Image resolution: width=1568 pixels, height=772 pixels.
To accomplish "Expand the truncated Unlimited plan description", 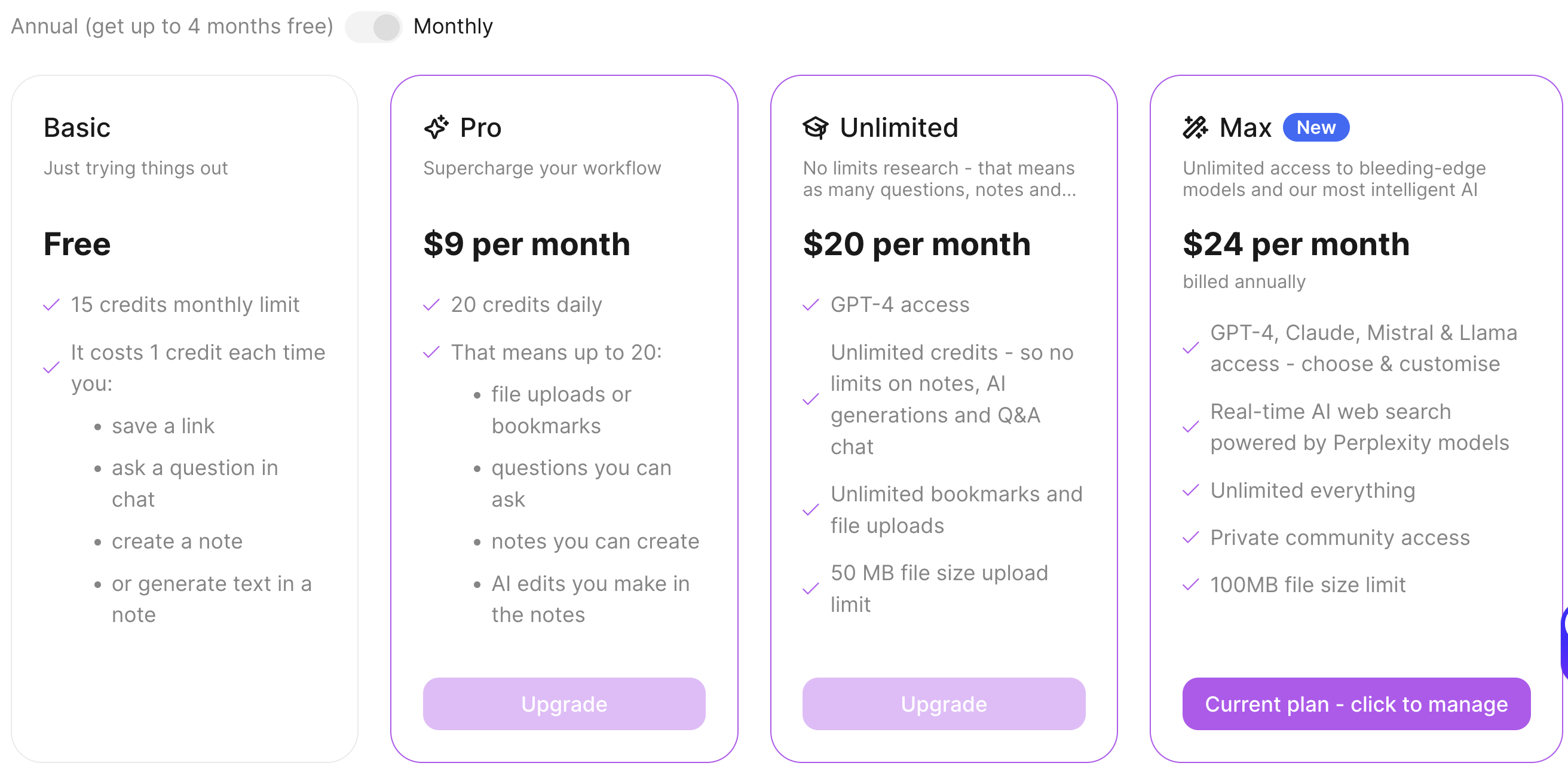I will pos(939,179).
